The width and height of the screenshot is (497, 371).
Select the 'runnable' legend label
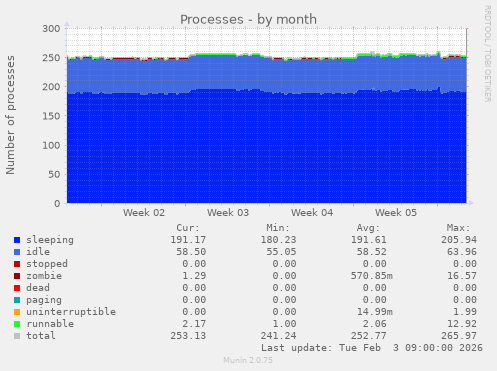[x=50, y=324]
